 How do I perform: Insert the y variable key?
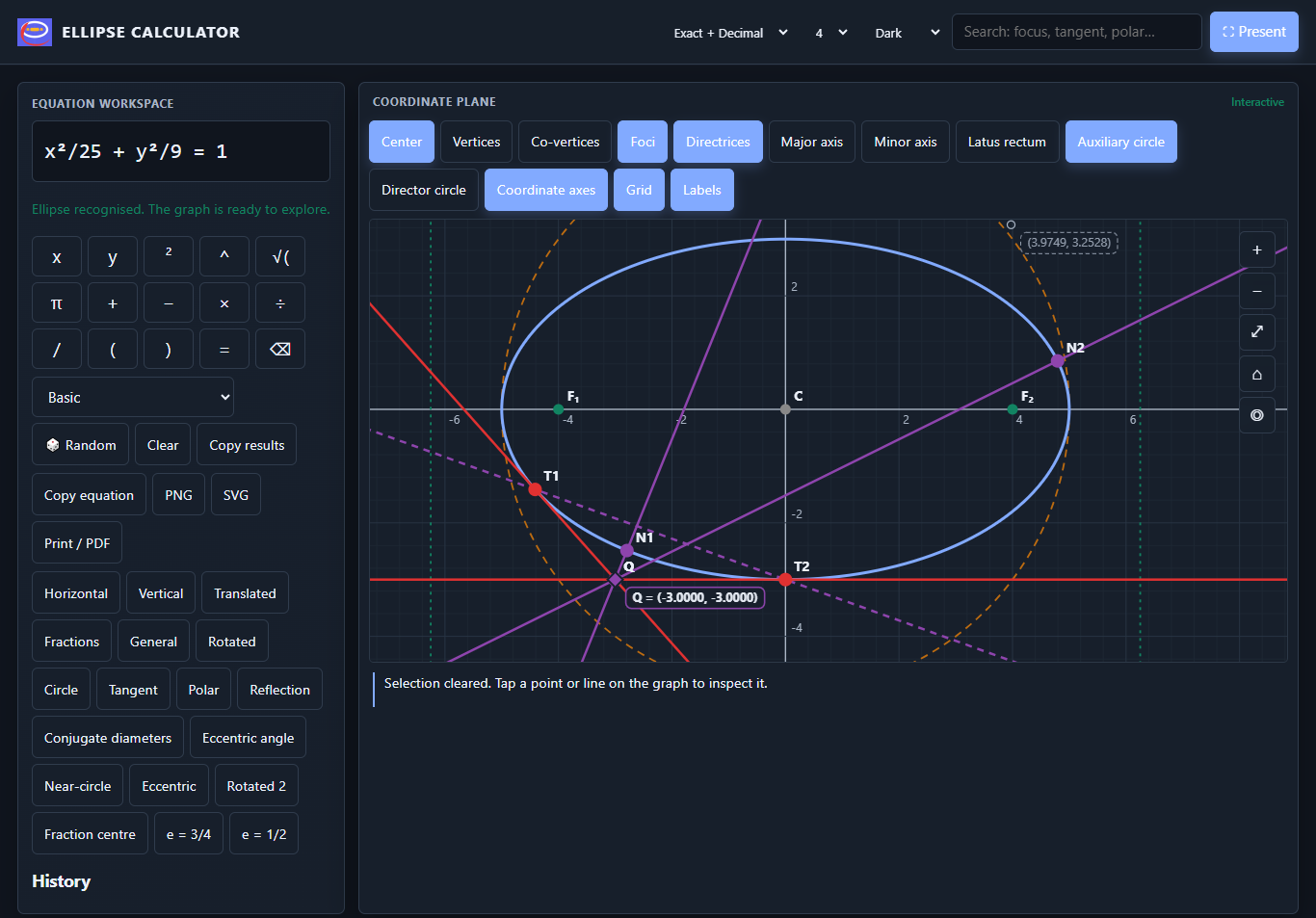(113, 256)
